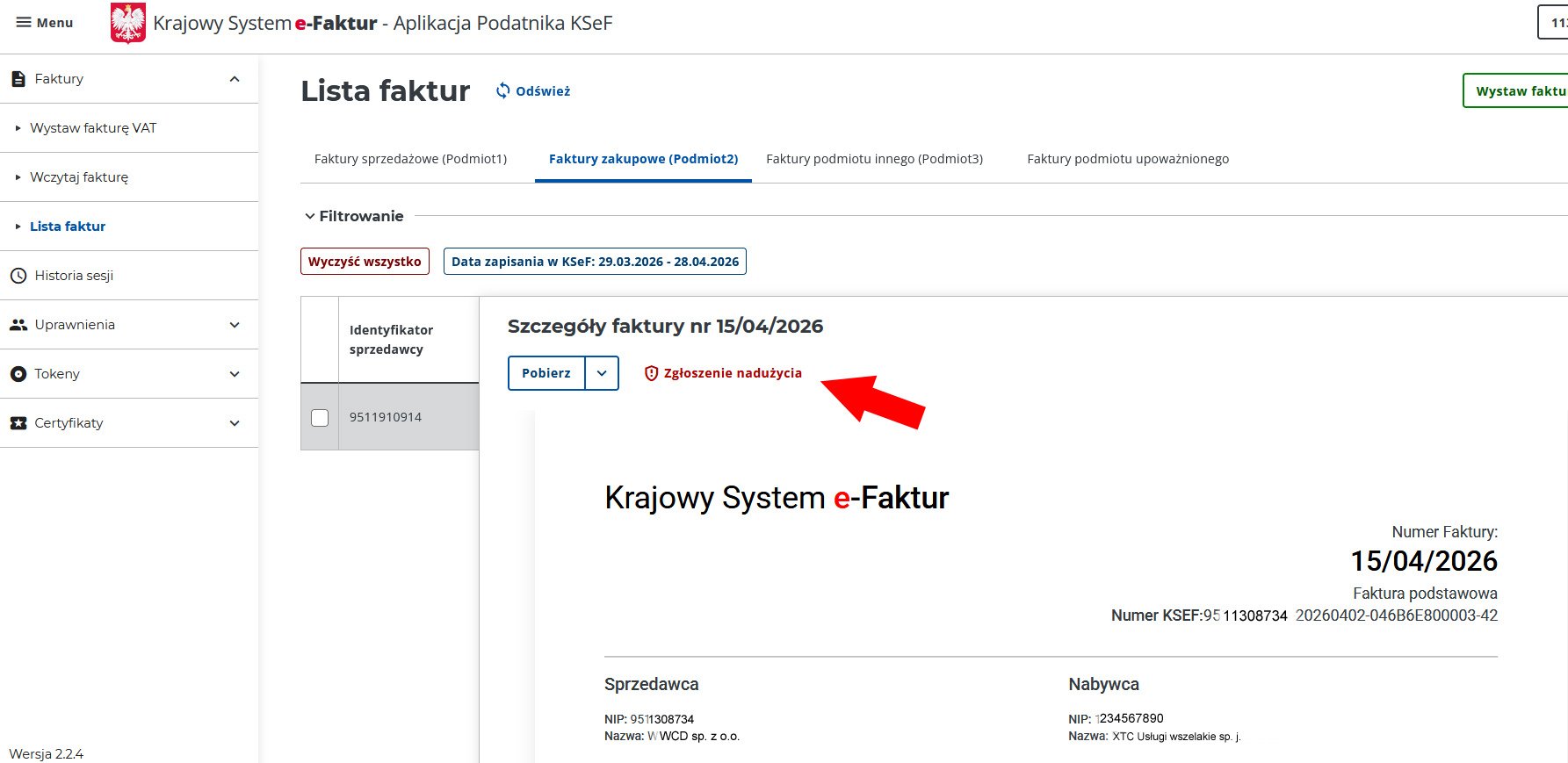The width and height of the screenshot is (1568, 763).
Task: Click the Data zapisania w KSeF filter chip
Action: (595, 262)
